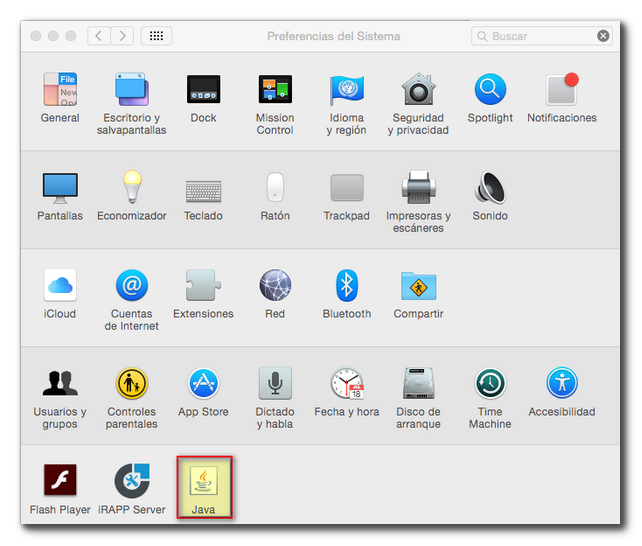Open Seguridad y privacidad pane
Image resolution: width=642 pixels, height=546 pixels.
[418, 90]
